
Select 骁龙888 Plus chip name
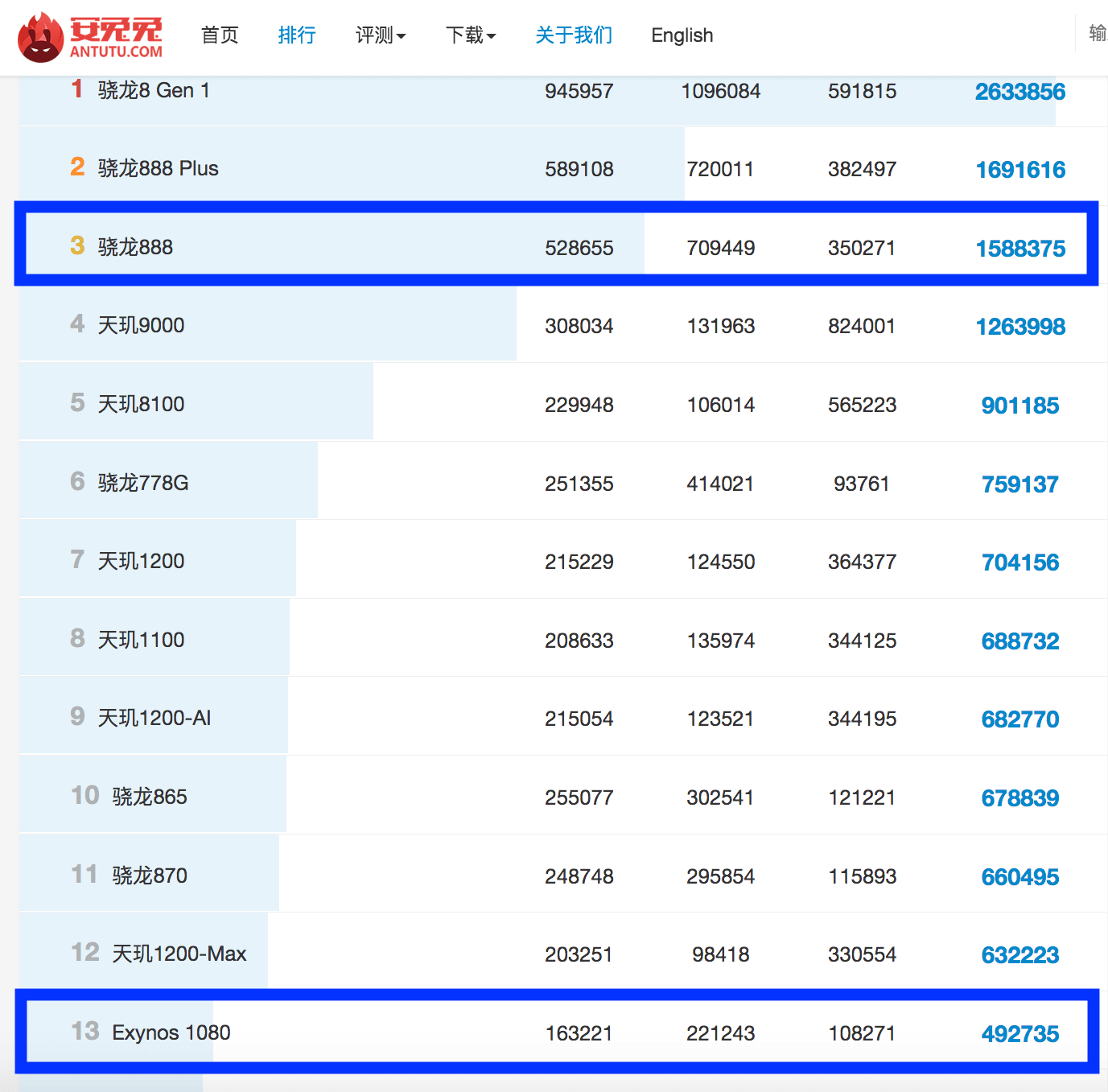coord(158,168)
